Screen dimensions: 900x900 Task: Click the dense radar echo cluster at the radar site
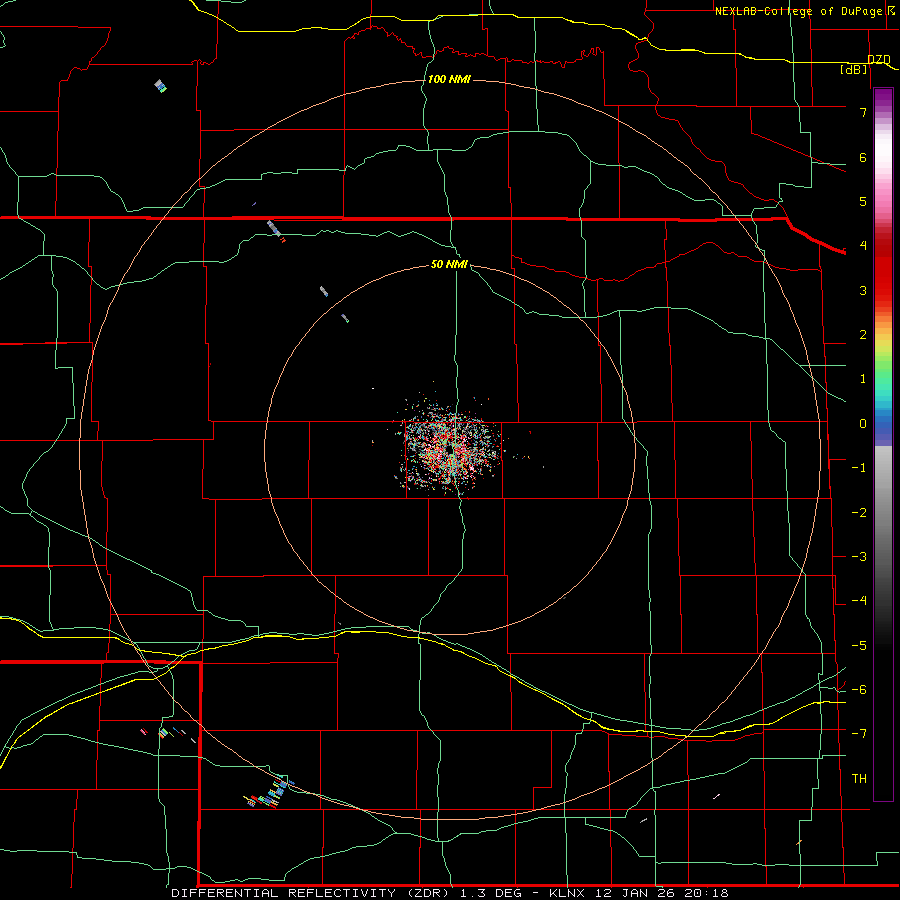click(x=451, y=448)
